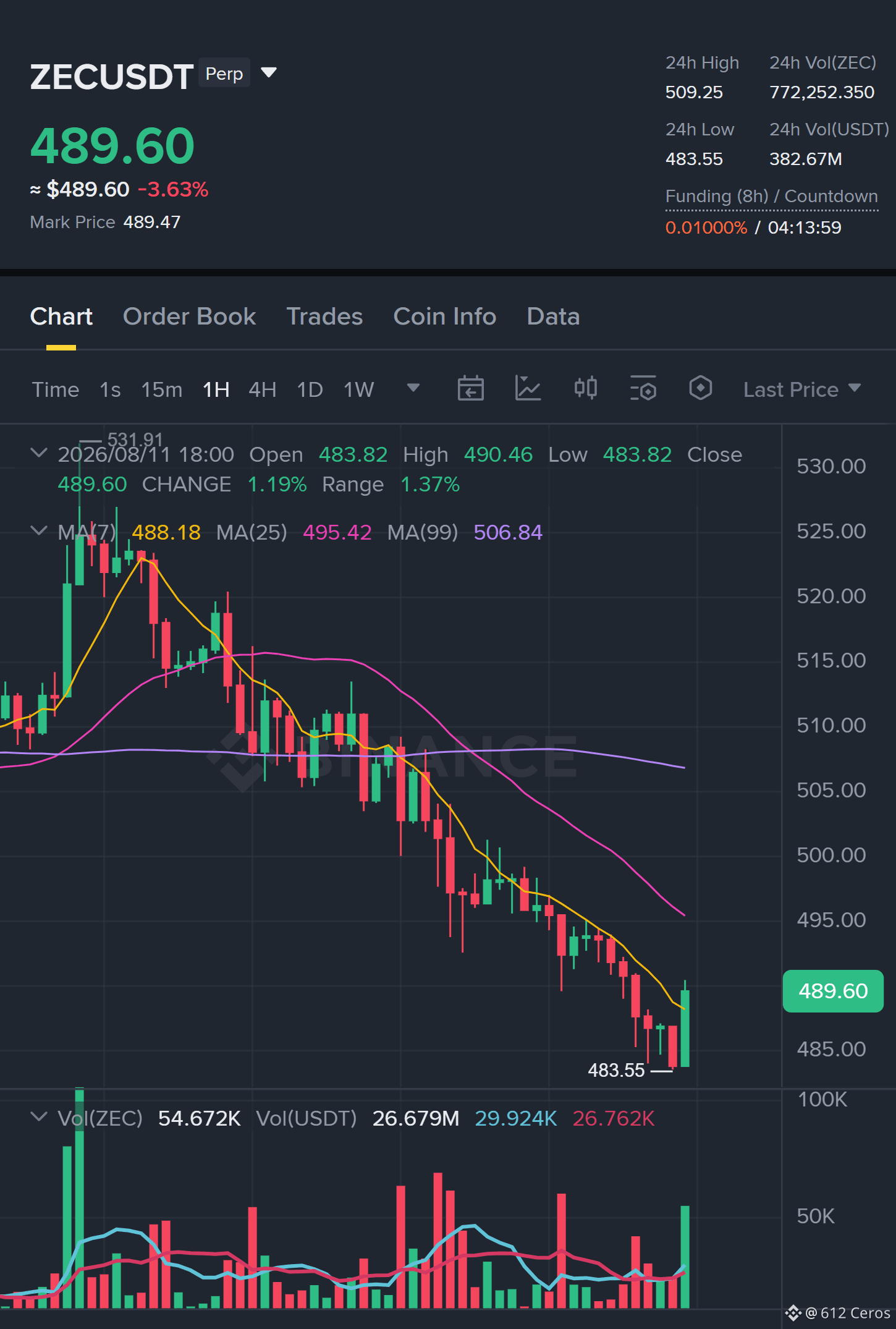Open the Last Price dropdown

(x=802, y=389)
